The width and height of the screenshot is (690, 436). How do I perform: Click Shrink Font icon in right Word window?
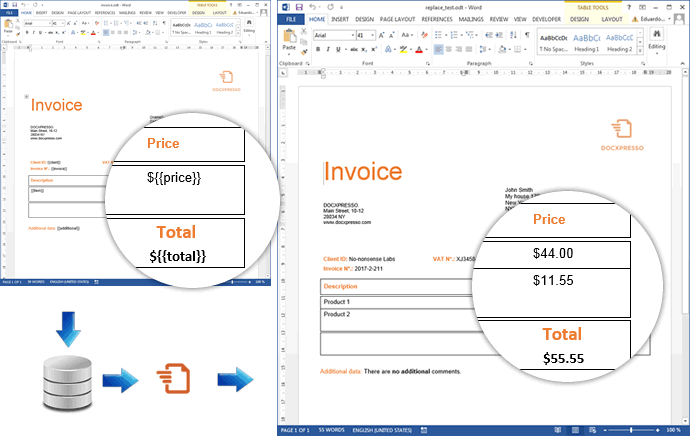point(392,35)
